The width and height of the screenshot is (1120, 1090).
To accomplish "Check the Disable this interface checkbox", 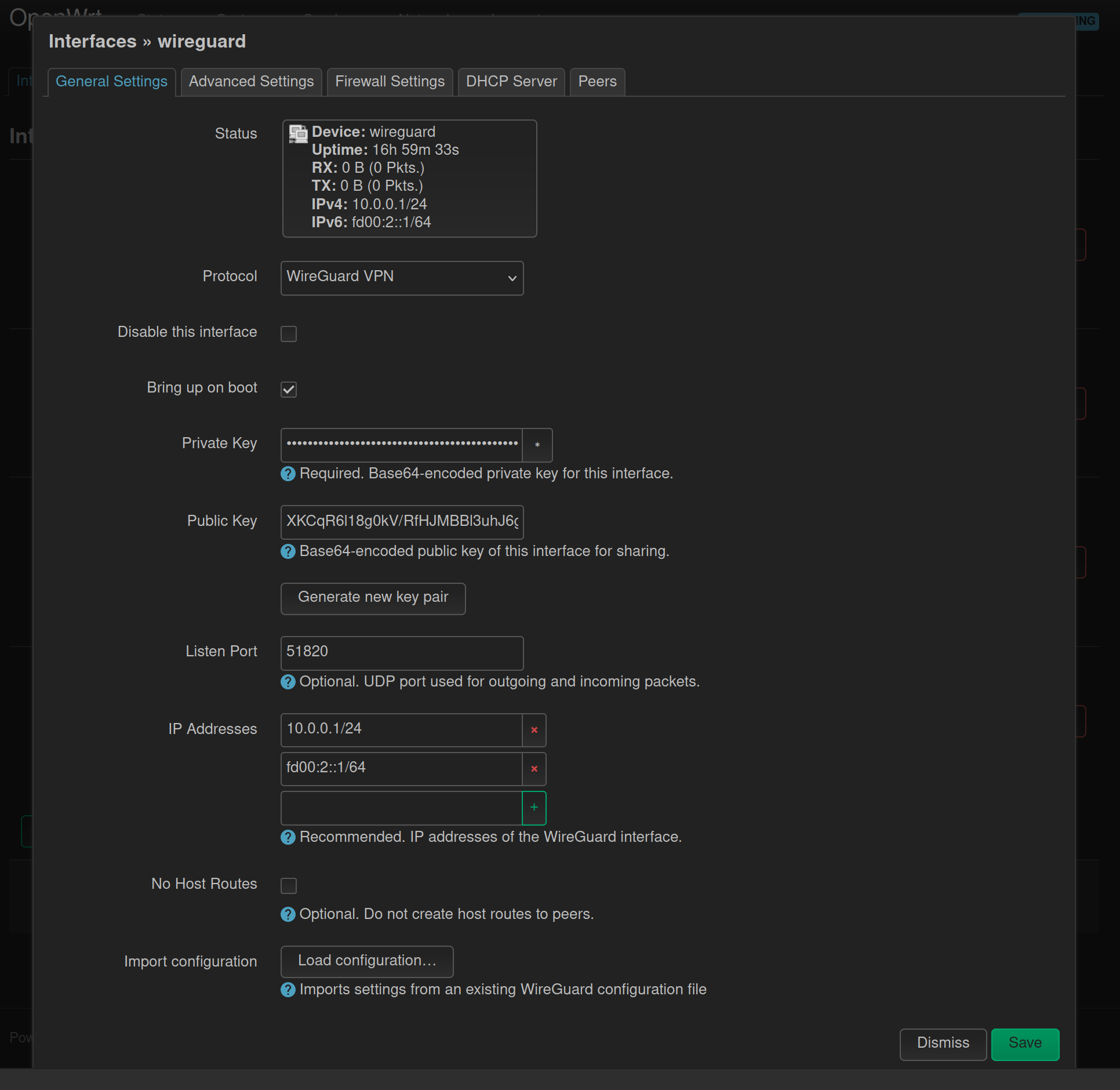I will (x=289, y=334).
